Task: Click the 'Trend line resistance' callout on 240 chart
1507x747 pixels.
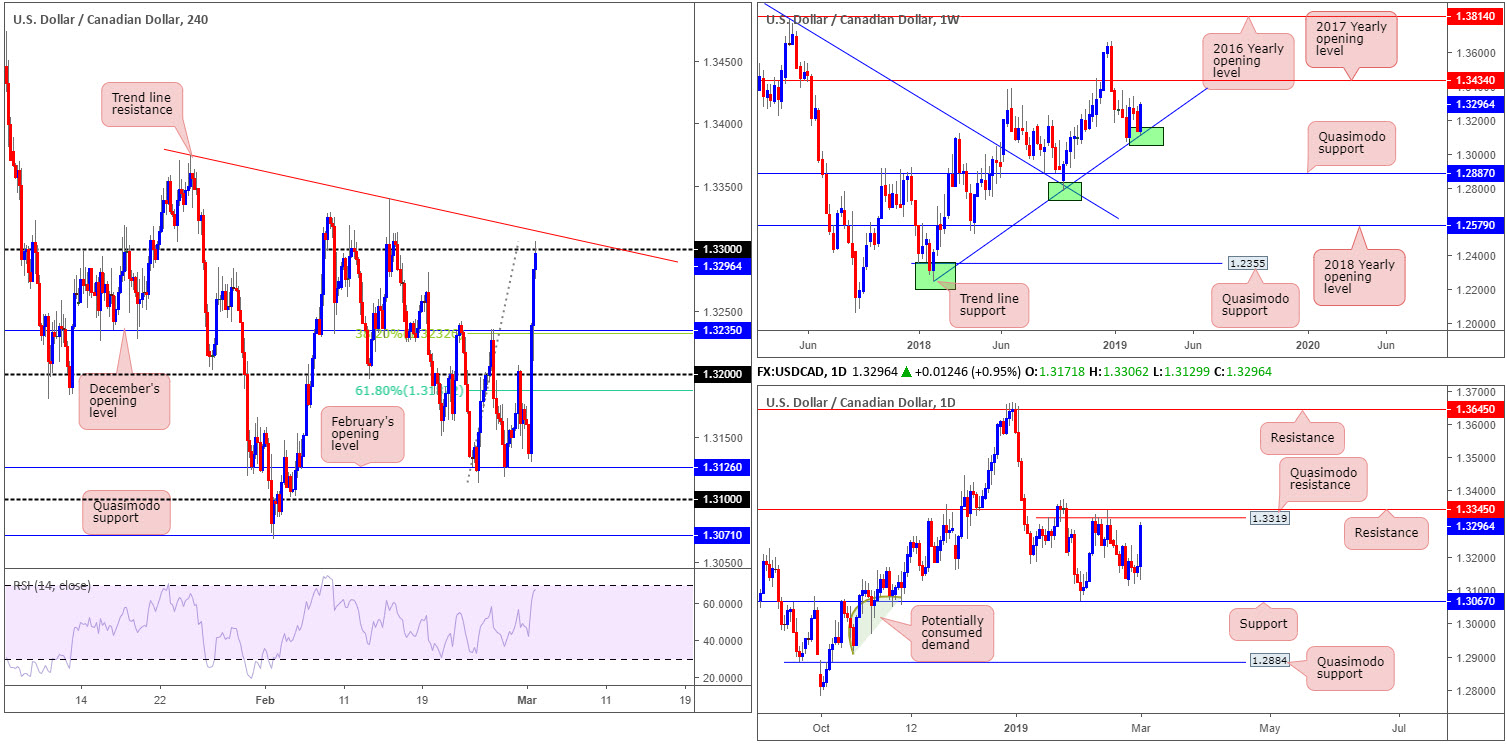Action: (143, 104)
